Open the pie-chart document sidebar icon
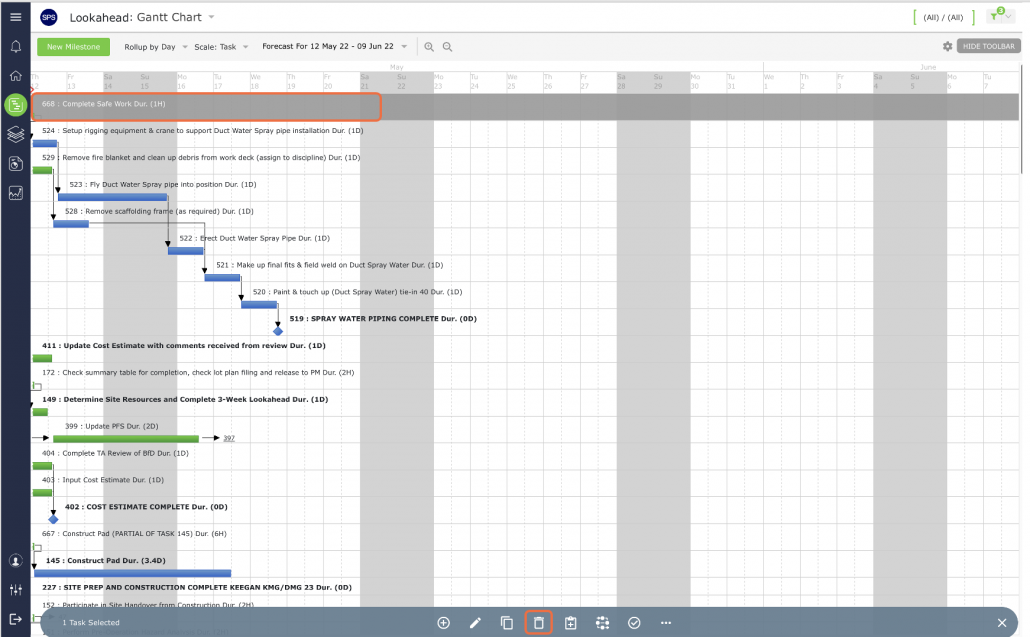 click(16, 164)
